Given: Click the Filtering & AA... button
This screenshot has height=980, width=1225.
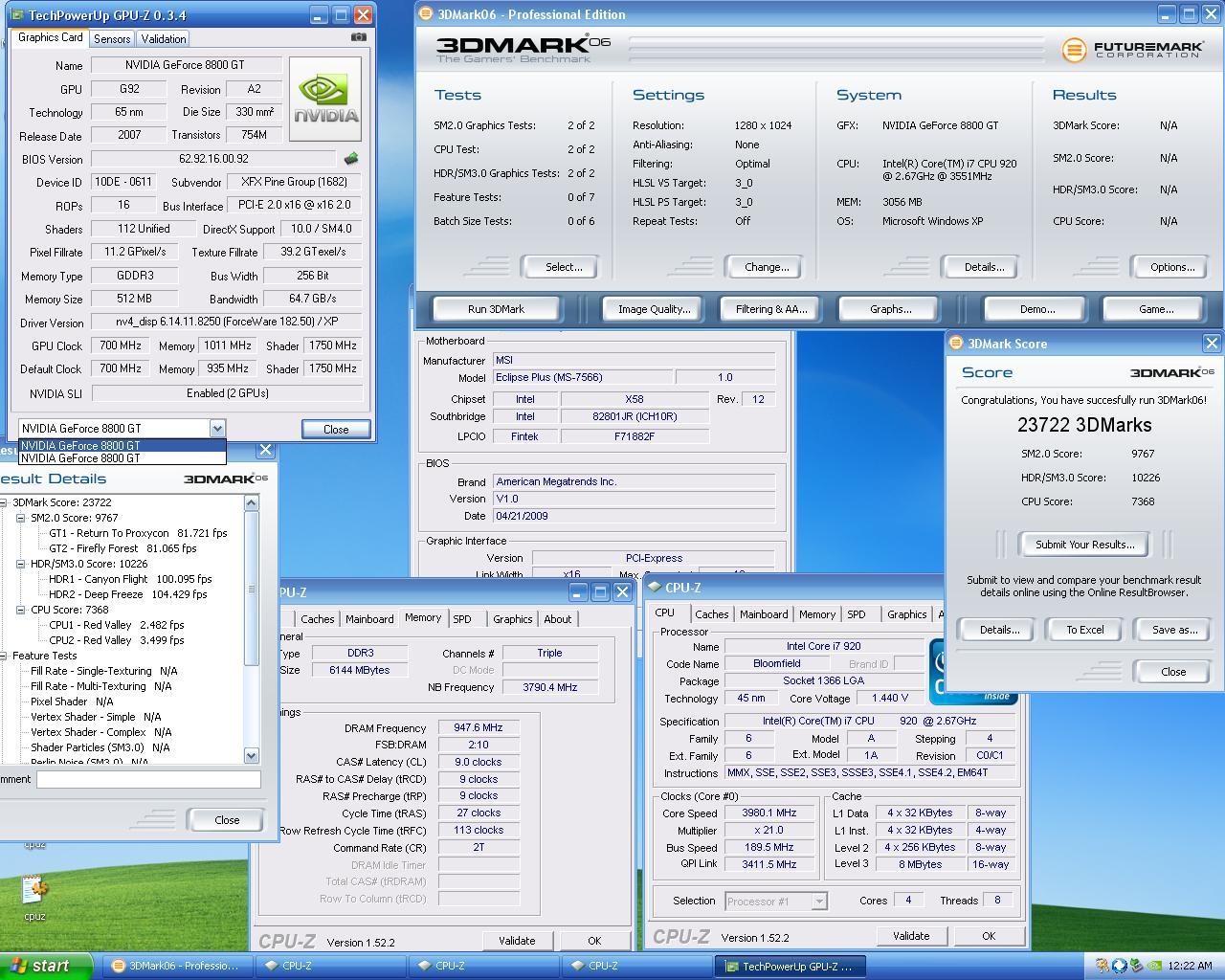Looking at the screenshot, I should click(771, 309).
